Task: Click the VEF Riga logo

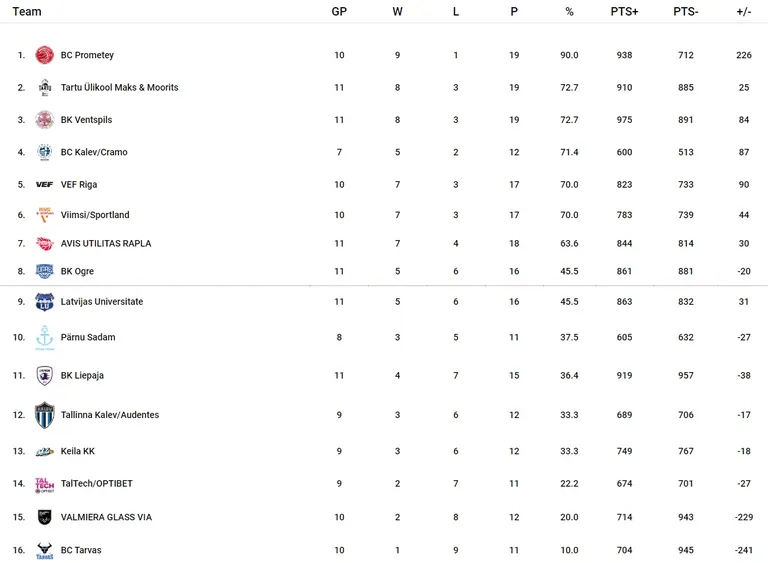Action: (45, 185)
